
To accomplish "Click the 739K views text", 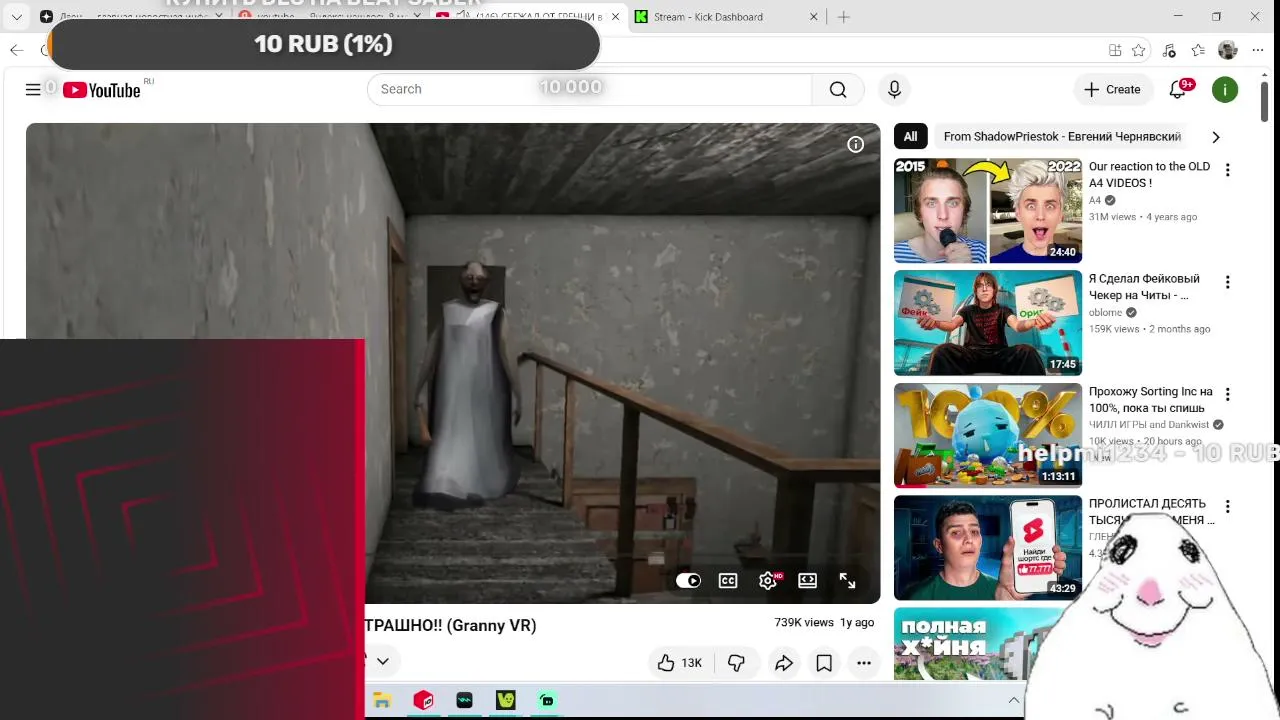I will [x=804, y=623].
